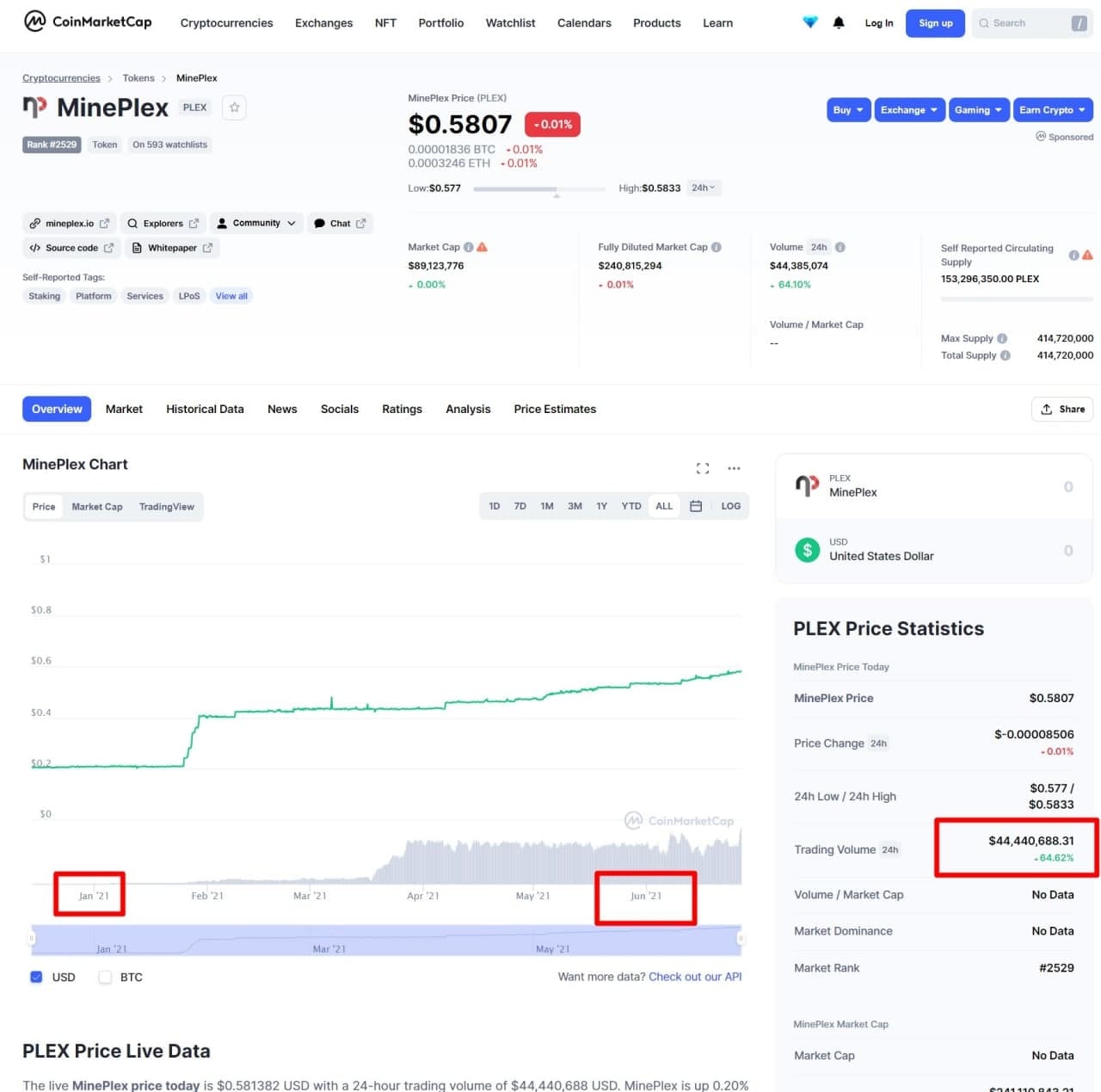Viewport: 1101px width, 1092px height.
Task: Select the 3M chart range
Action: (575, 506)
